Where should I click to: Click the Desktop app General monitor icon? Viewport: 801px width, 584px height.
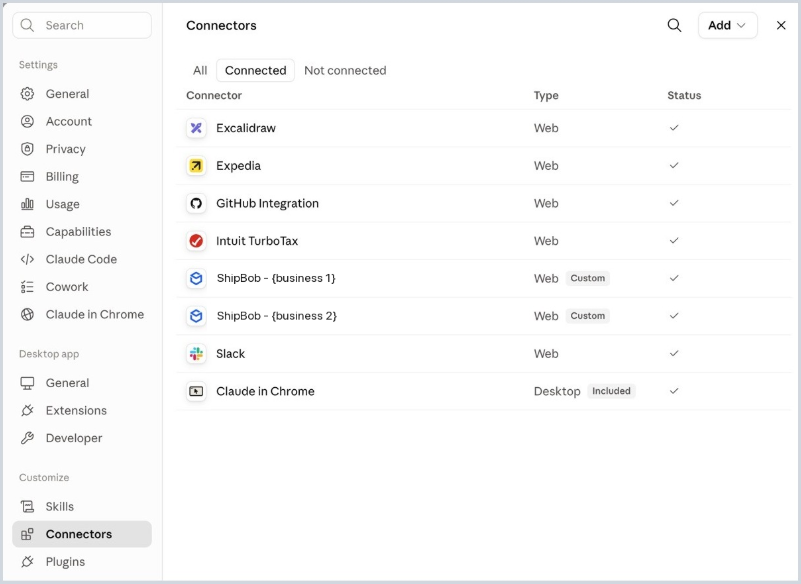tap(27, 383)
